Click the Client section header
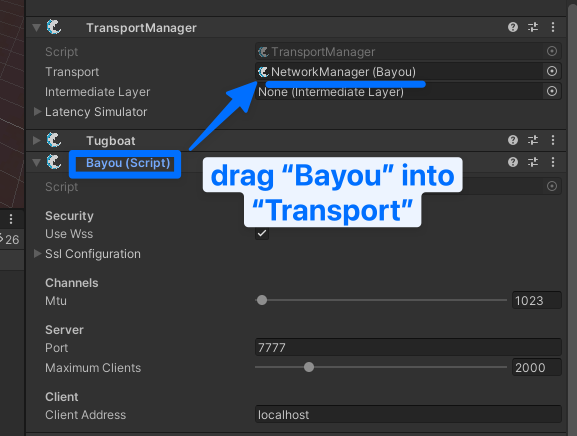 pos(62,397)
